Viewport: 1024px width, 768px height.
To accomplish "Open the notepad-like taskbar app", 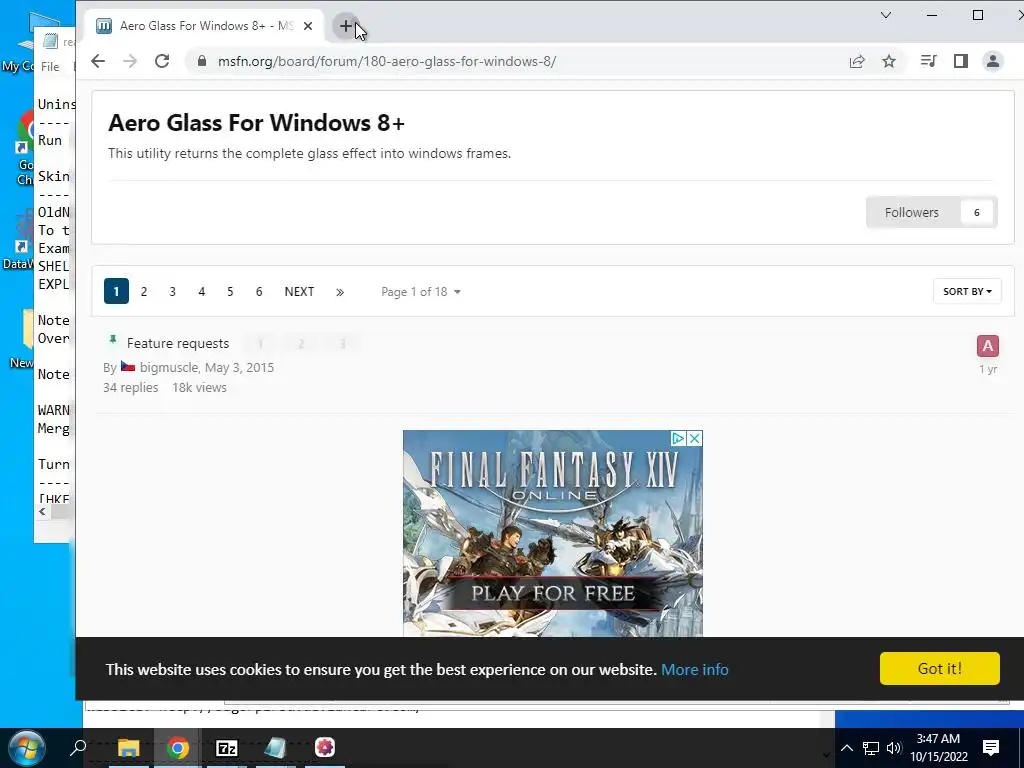I will (x=276, y=748).
